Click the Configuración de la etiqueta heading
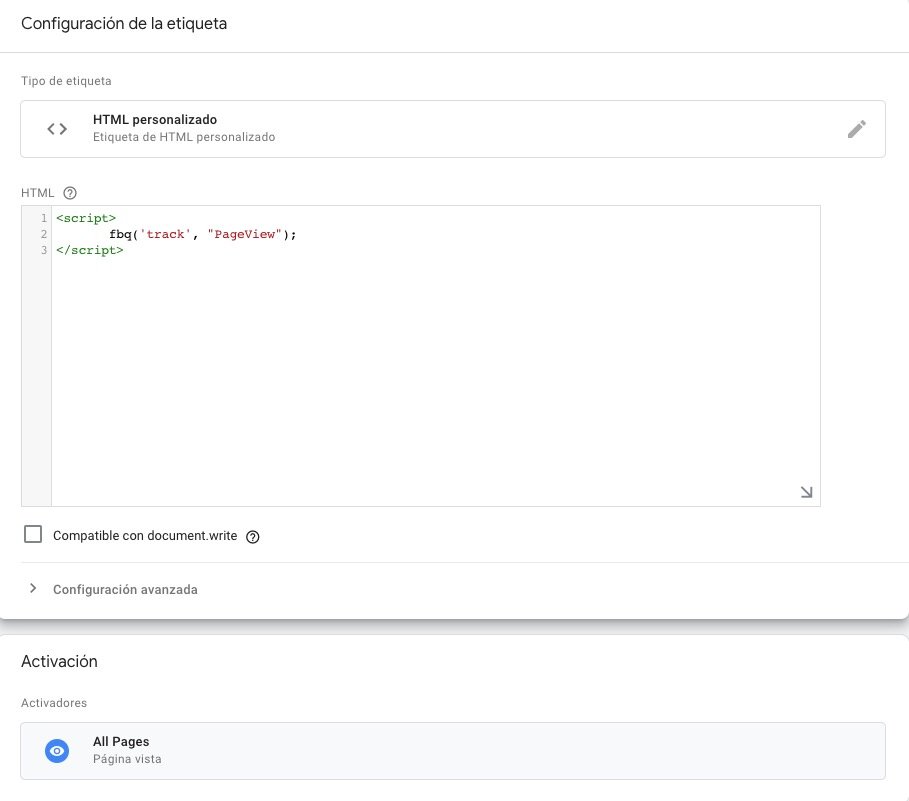 tap(124, 24)
